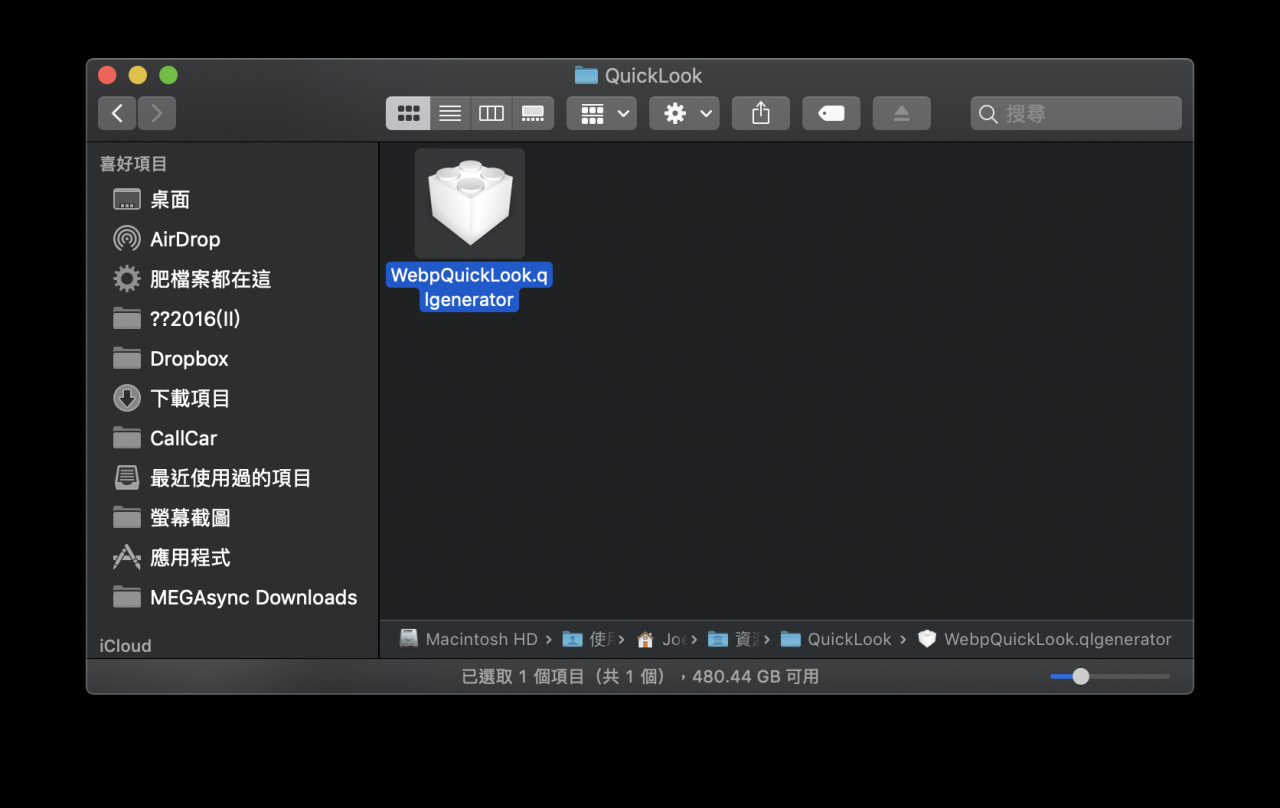Go back with the left arrow button

[x=117, y=113]
